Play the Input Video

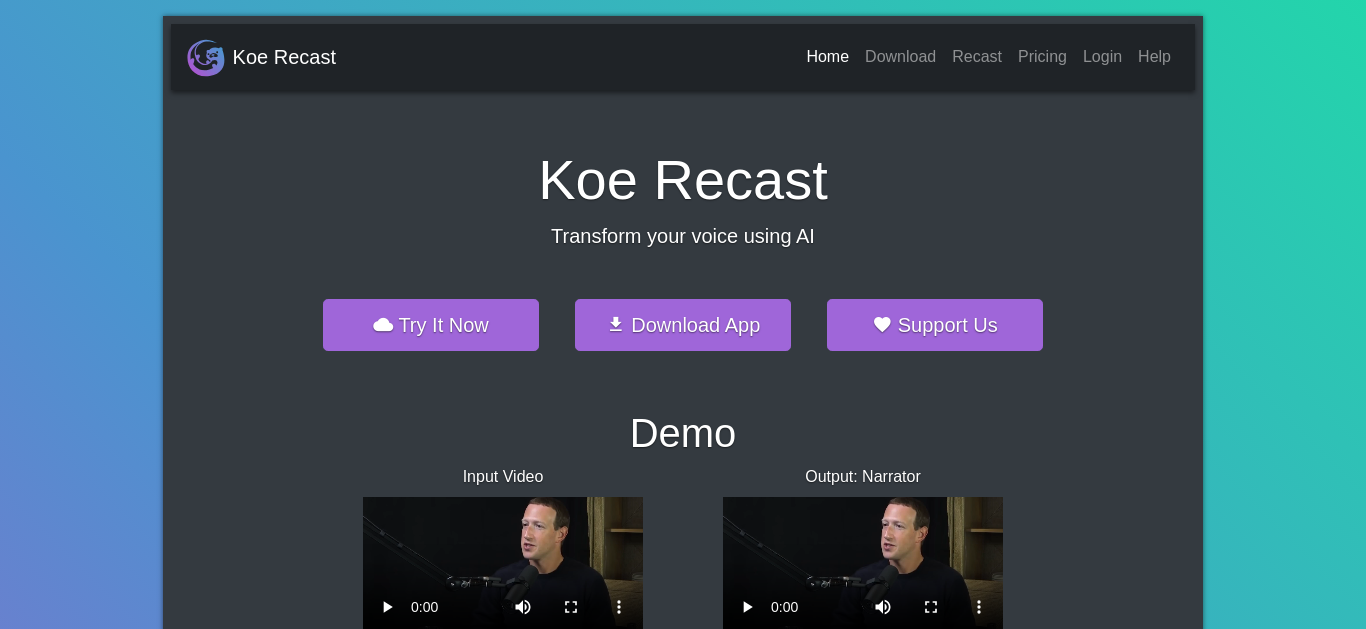click(x=388, y=607)
